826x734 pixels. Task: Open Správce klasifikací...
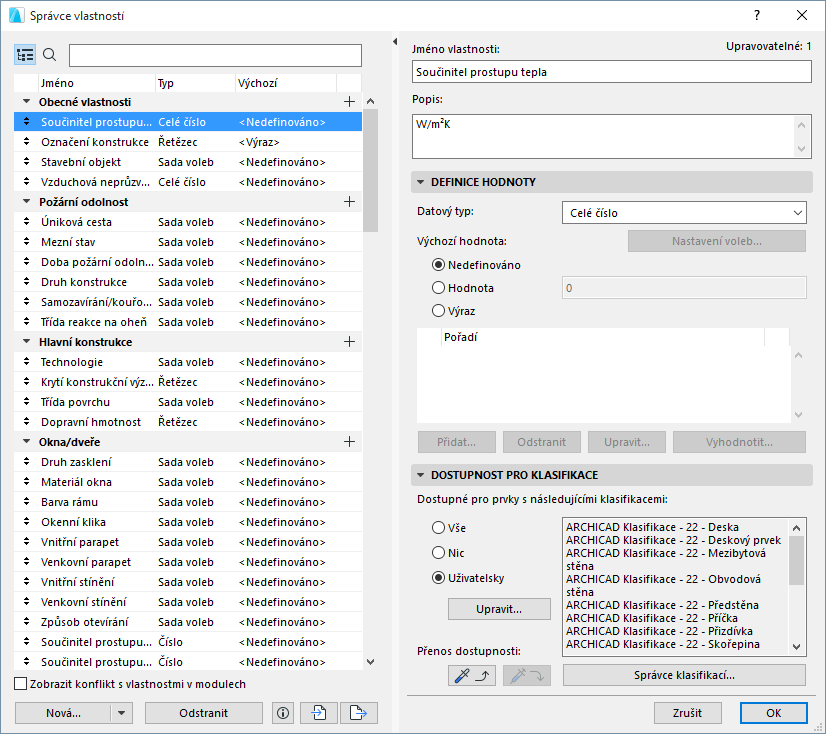coord(684,675)
